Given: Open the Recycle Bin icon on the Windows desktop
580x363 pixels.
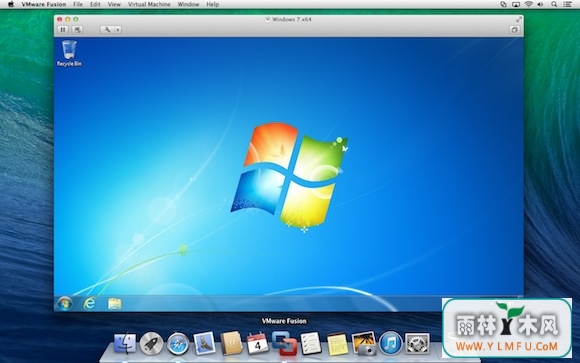Looking at the screenshot, I should coord(69,53).
